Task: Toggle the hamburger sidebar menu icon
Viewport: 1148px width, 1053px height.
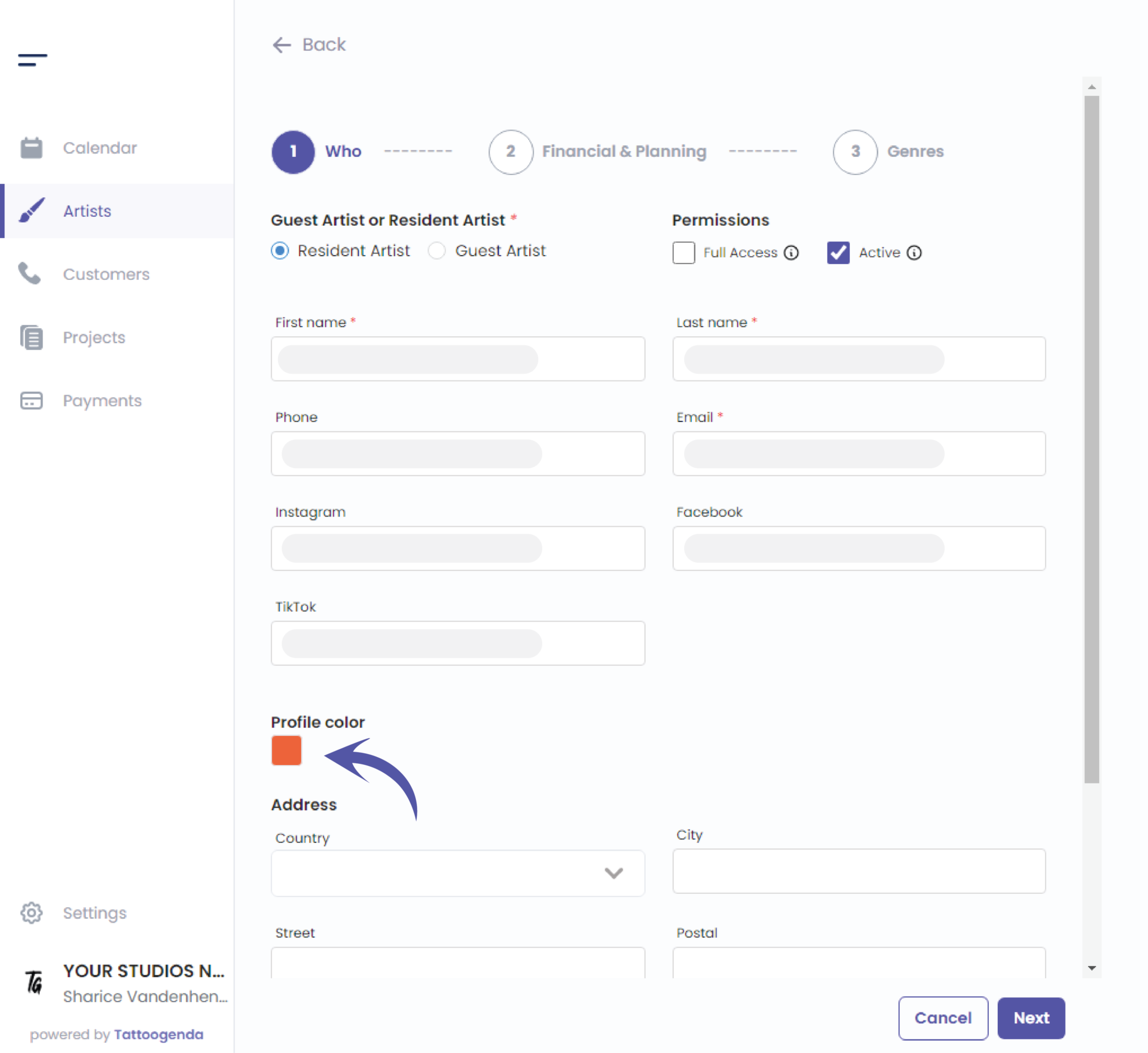Action: click(x=33, y=60)
